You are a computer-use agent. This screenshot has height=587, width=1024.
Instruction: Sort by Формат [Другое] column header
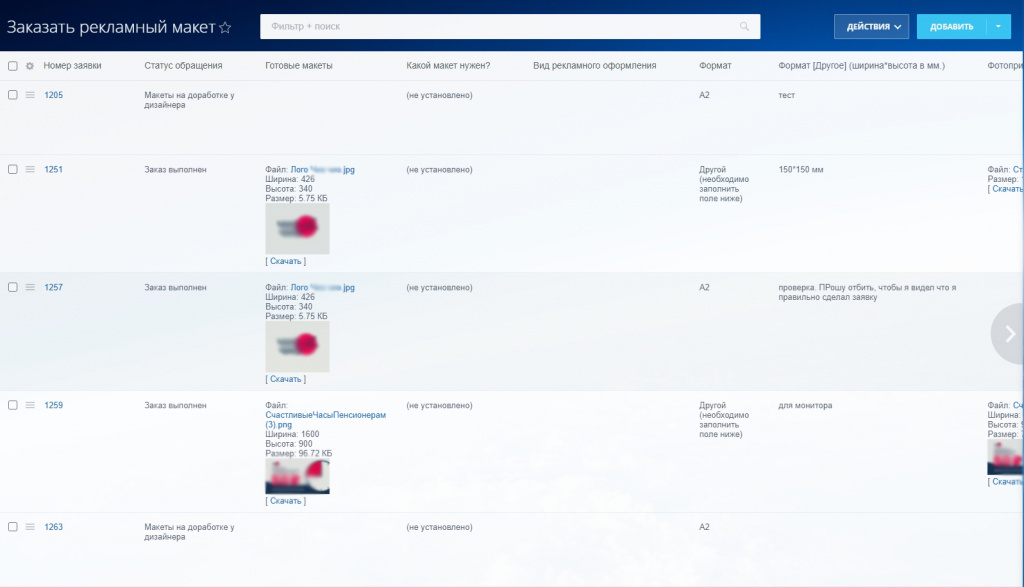click(861, 66)
